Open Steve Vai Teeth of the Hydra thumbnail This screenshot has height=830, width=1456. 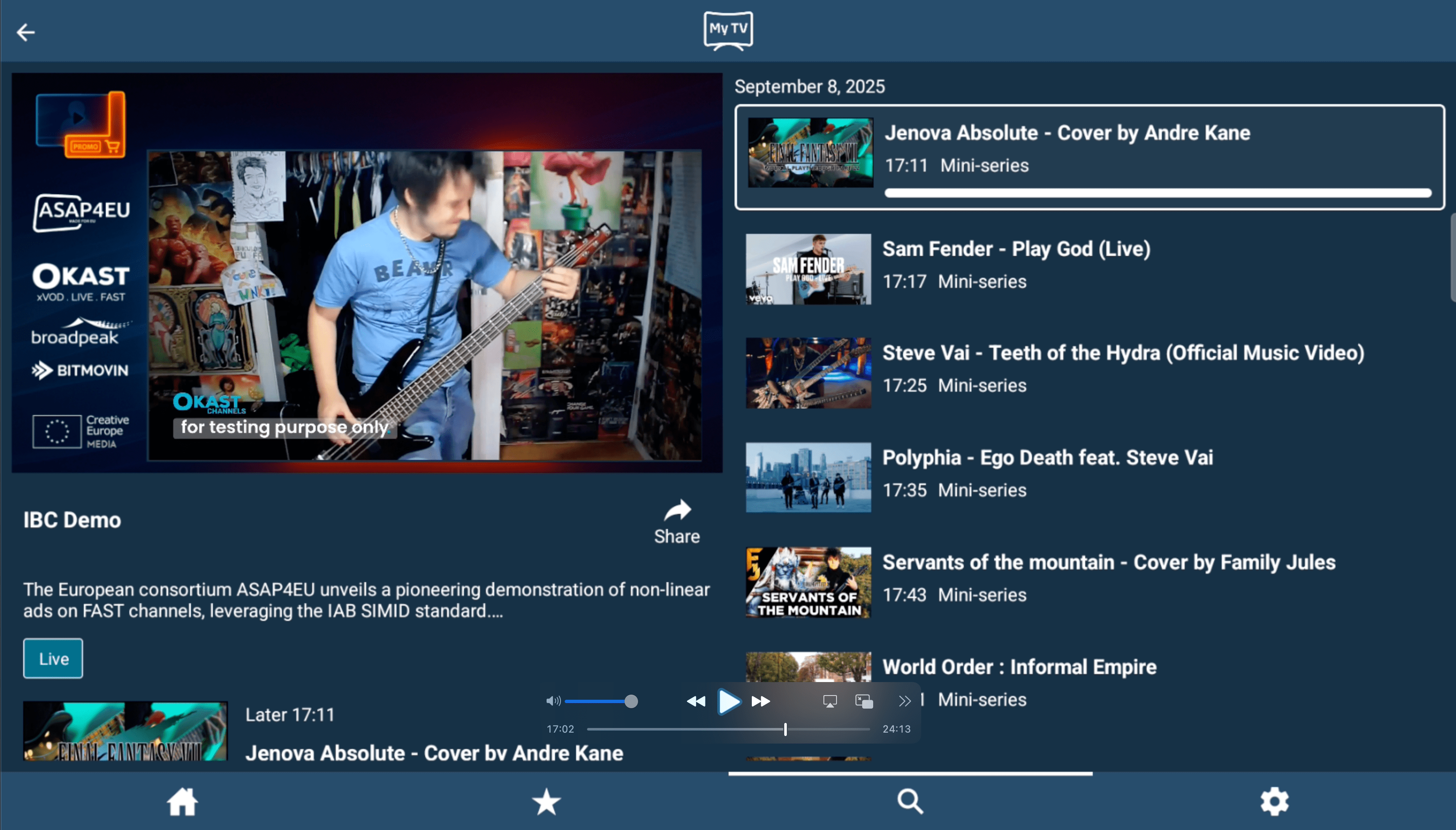point(808,373)
